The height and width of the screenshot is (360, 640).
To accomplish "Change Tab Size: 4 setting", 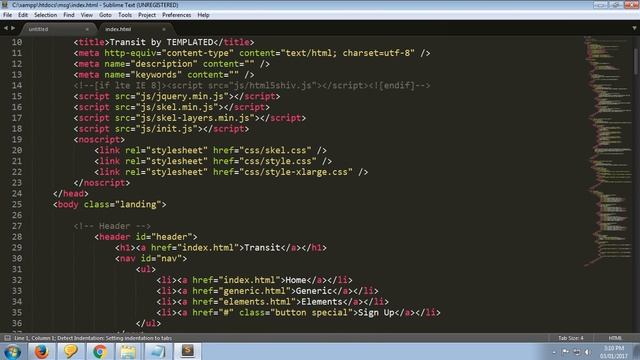I will click(571, 338).
